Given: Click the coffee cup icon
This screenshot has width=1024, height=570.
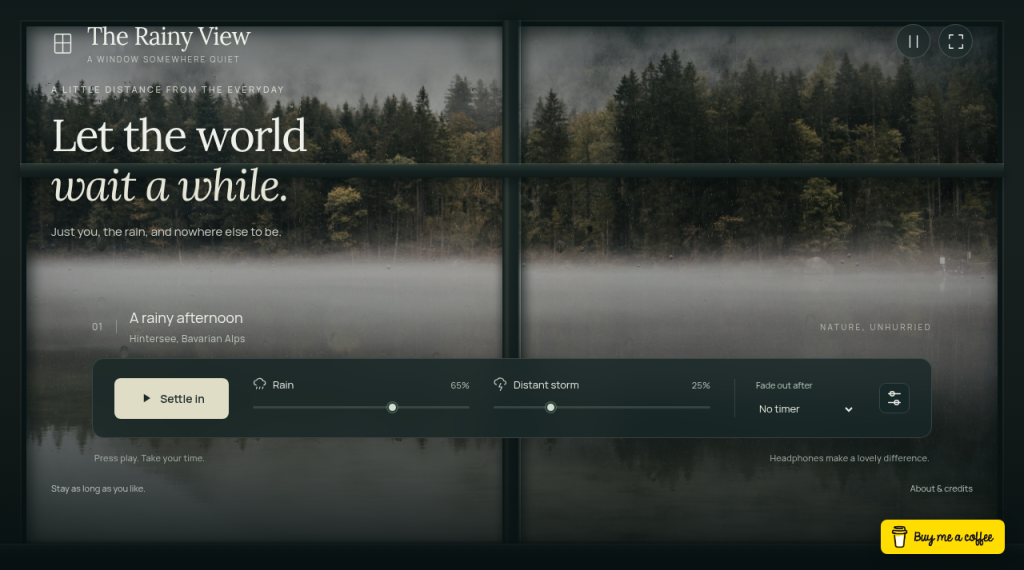Looking at the screenshot, I should pos(899,537).
